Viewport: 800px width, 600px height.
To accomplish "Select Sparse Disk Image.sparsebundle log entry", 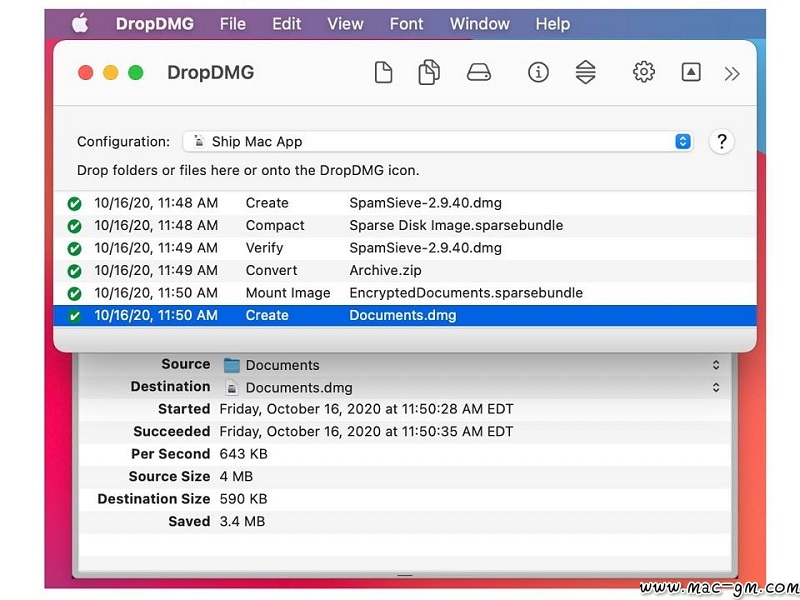I will click(456, 226).
